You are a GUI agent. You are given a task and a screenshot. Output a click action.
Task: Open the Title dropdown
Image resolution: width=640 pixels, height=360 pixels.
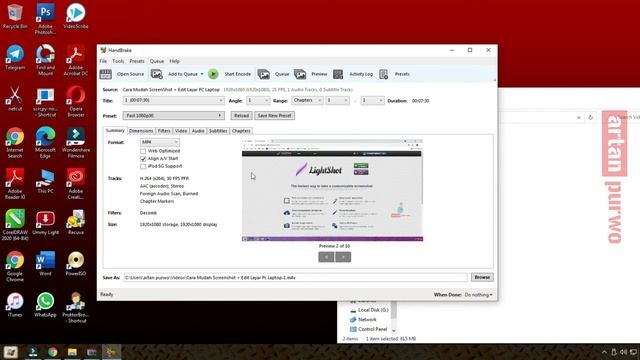coord(173,100)
